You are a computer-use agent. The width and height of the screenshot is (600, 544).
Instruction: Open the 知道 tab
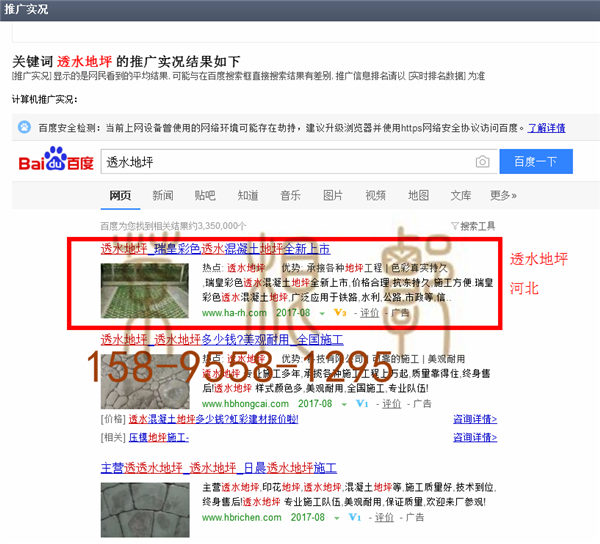[x=248, y=195]
